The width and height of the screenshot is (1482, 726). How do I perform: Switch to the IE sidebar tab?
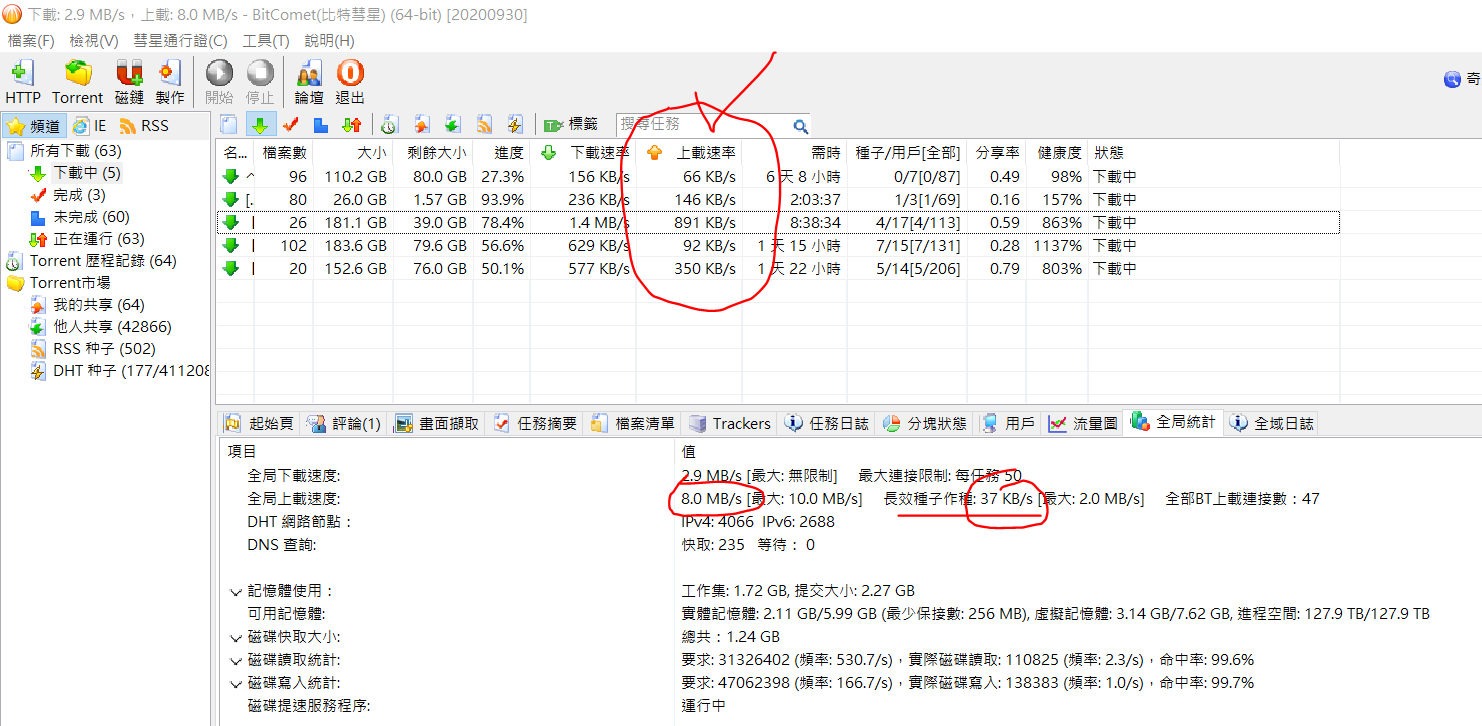click(x=89, y=126)
